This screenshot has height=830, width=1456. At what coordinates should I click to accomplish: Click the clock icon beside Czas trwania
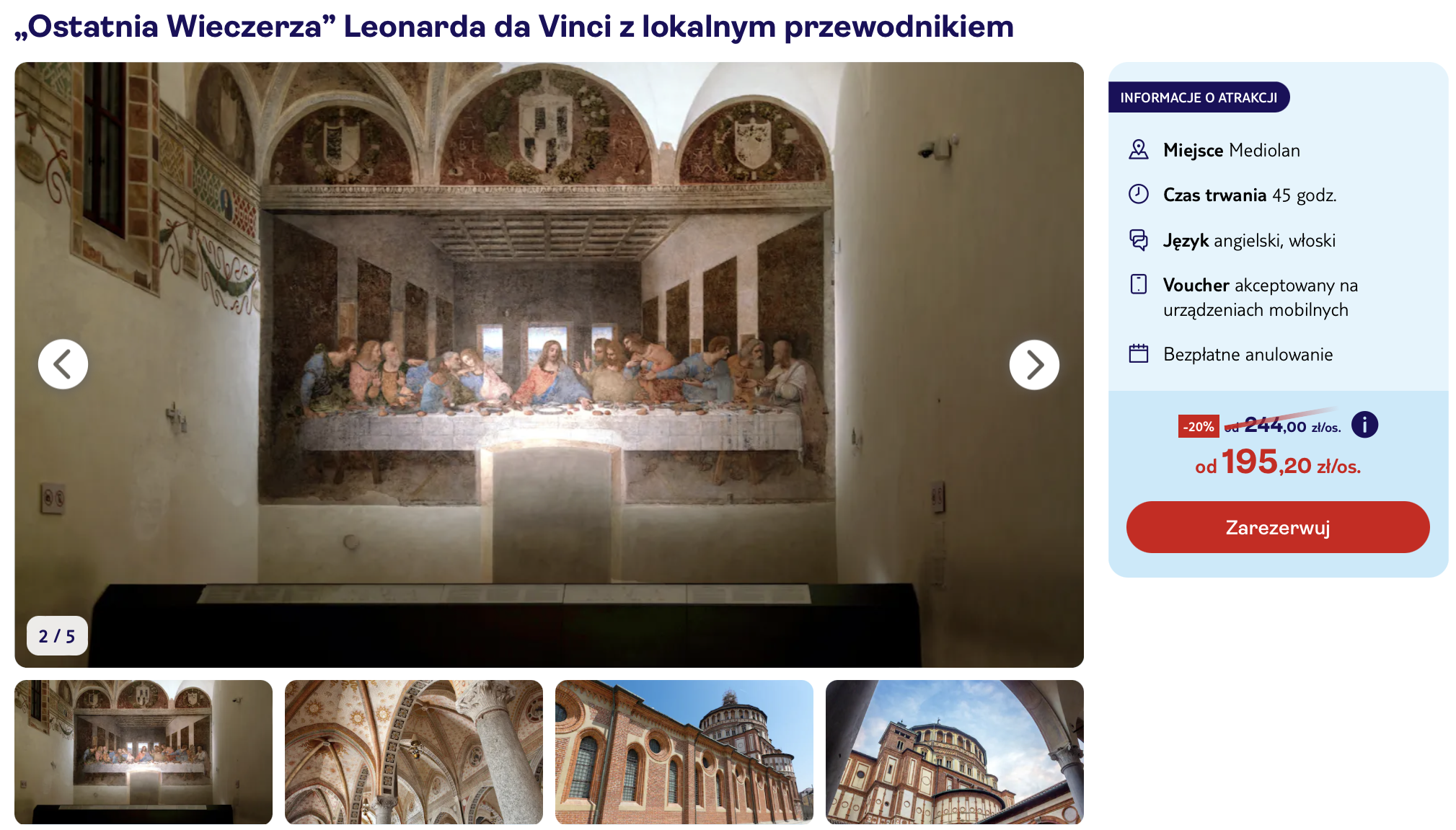click(1138, 194)
